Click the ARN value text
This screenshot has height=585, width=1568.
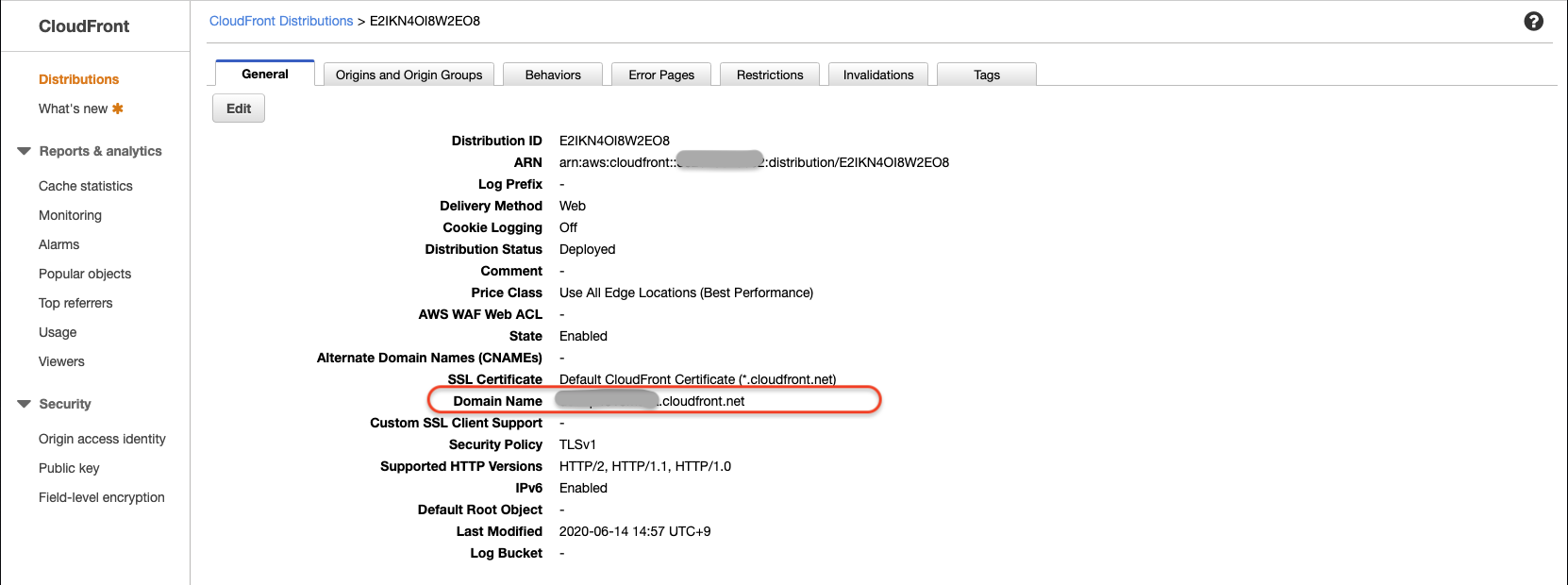click(754, 162)
